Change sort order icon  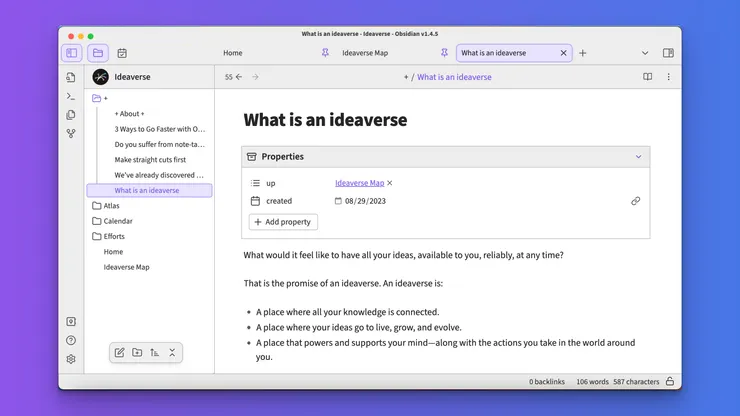(x=154, y=353)
